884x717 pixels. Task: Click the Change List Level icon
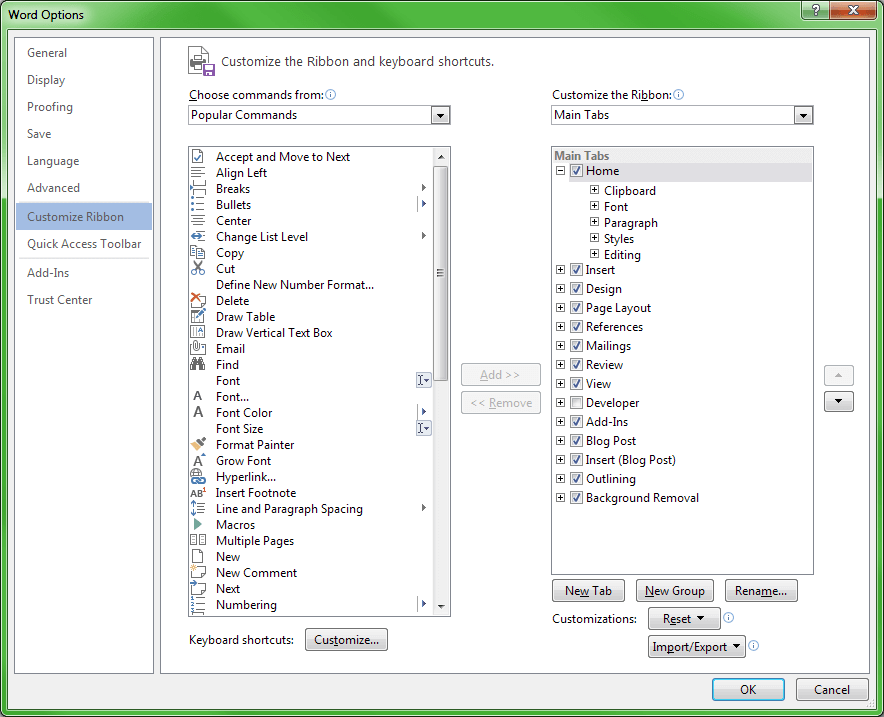[x=197, y=236]
